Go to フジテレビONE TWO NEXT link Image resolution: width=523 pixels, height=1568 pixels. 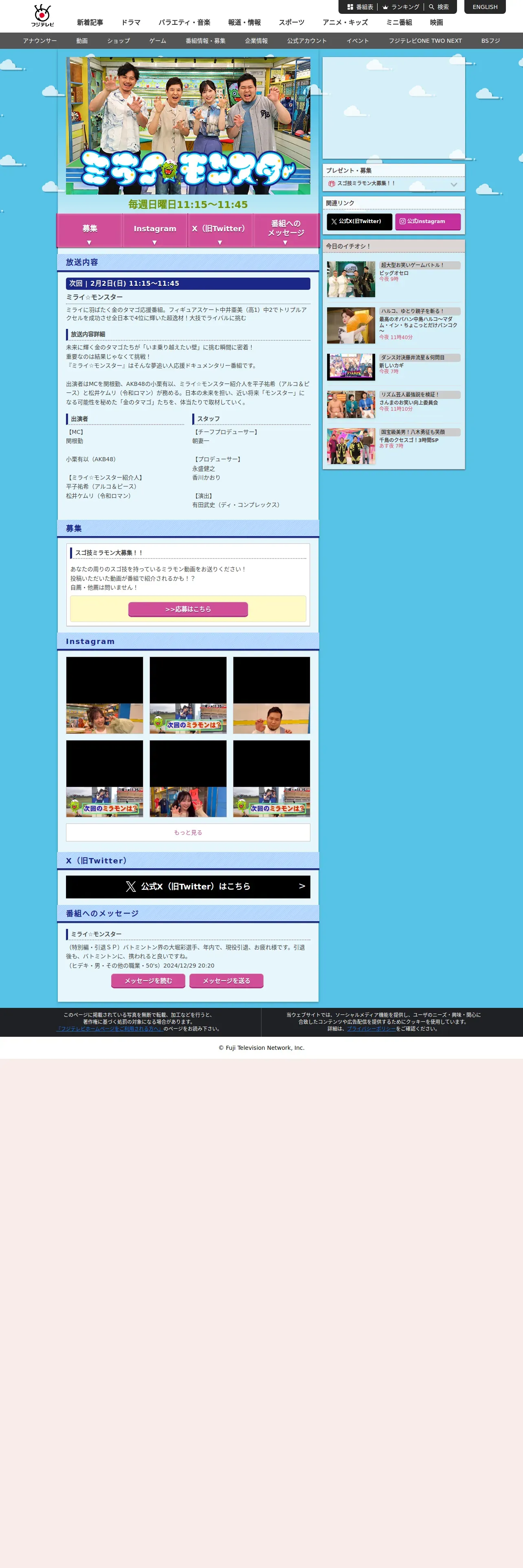pyautogui.click(x=426, y=41)
